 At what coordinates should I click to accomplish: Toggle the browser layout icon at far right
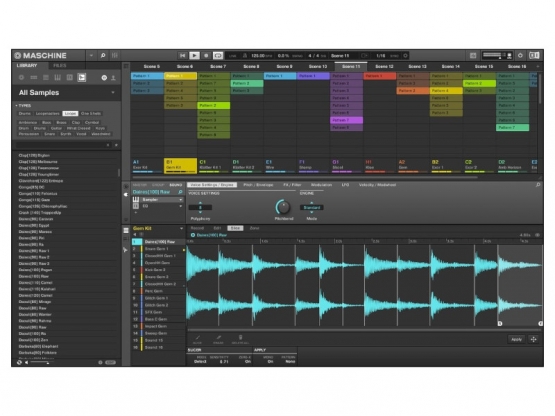pyautogui.click(x=534, y=56)
